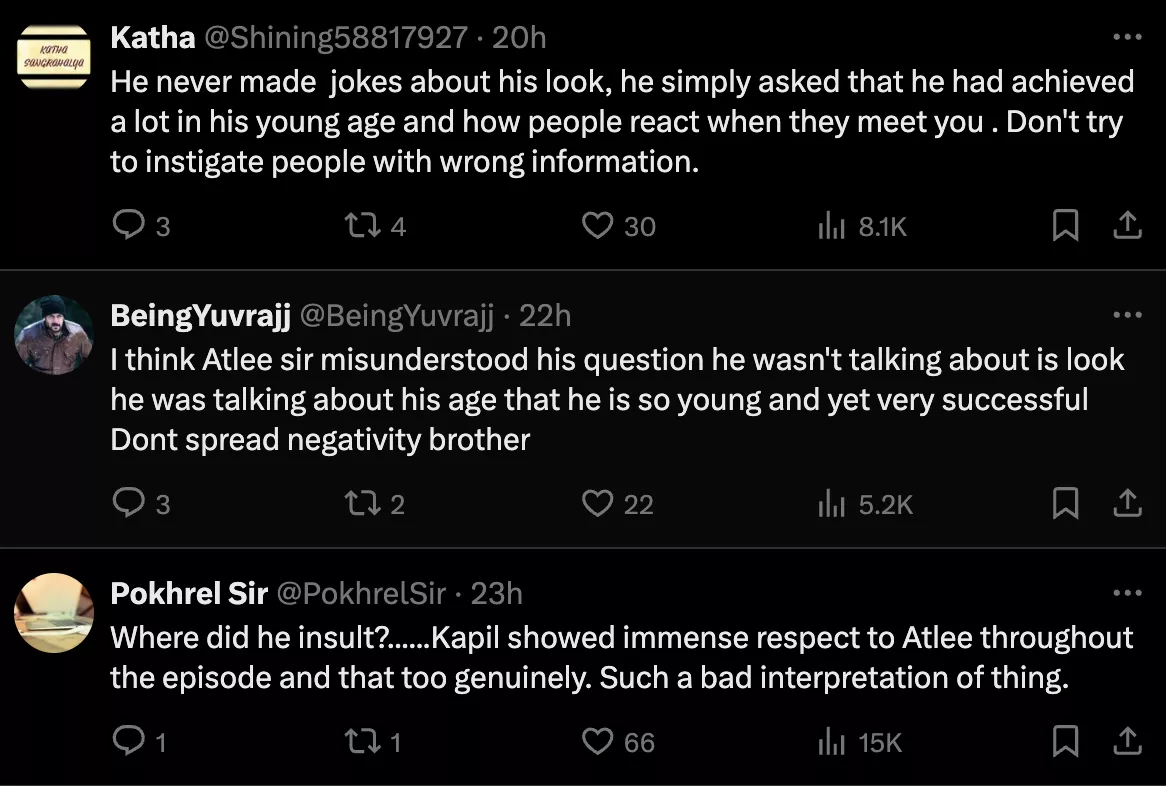Screen dimensions: 1166x786
Task: View analytics for Katha's tweet
Action: 832,226
